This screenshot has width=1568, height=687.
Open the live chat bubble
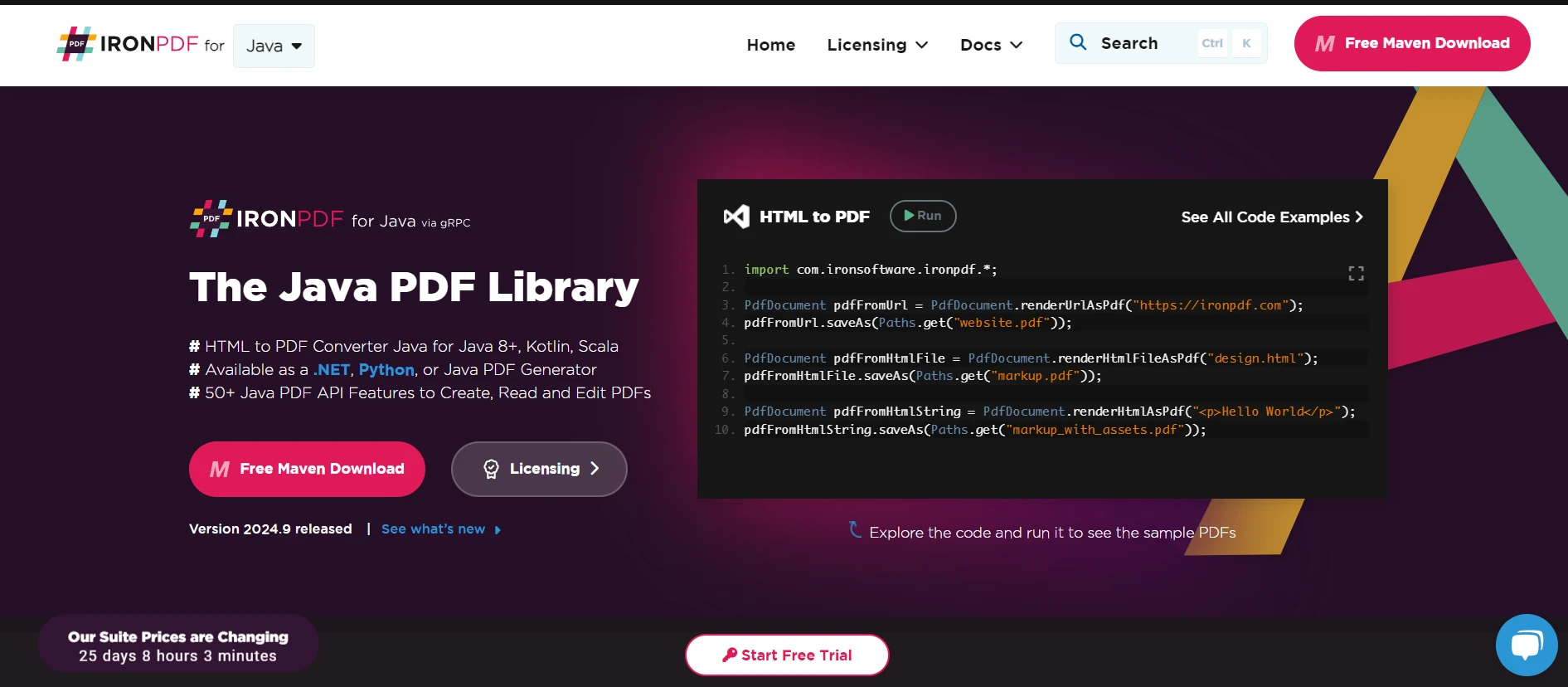coord(1527,645)
